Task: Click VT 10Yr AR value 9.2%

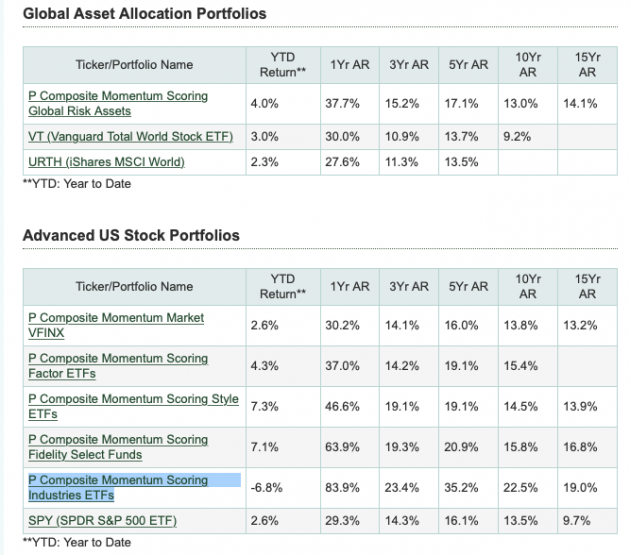Action: tap(517, 137)
